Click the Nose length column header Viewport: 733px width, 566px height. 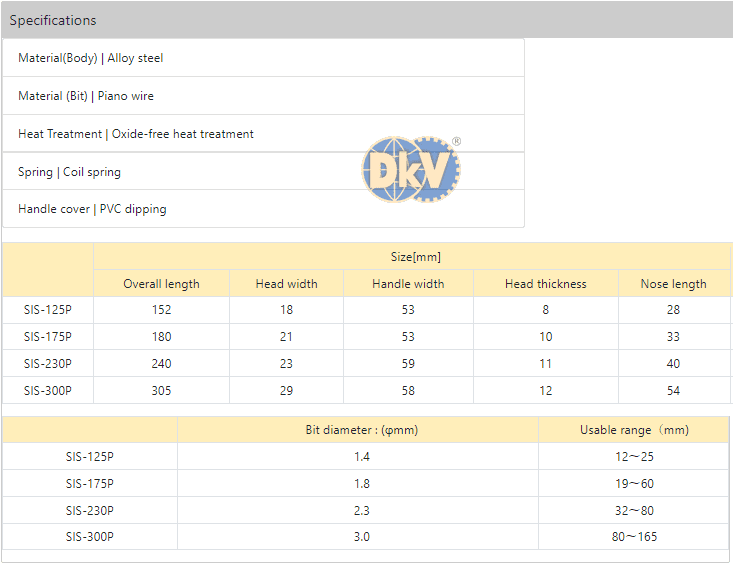[x=673, y=284]
